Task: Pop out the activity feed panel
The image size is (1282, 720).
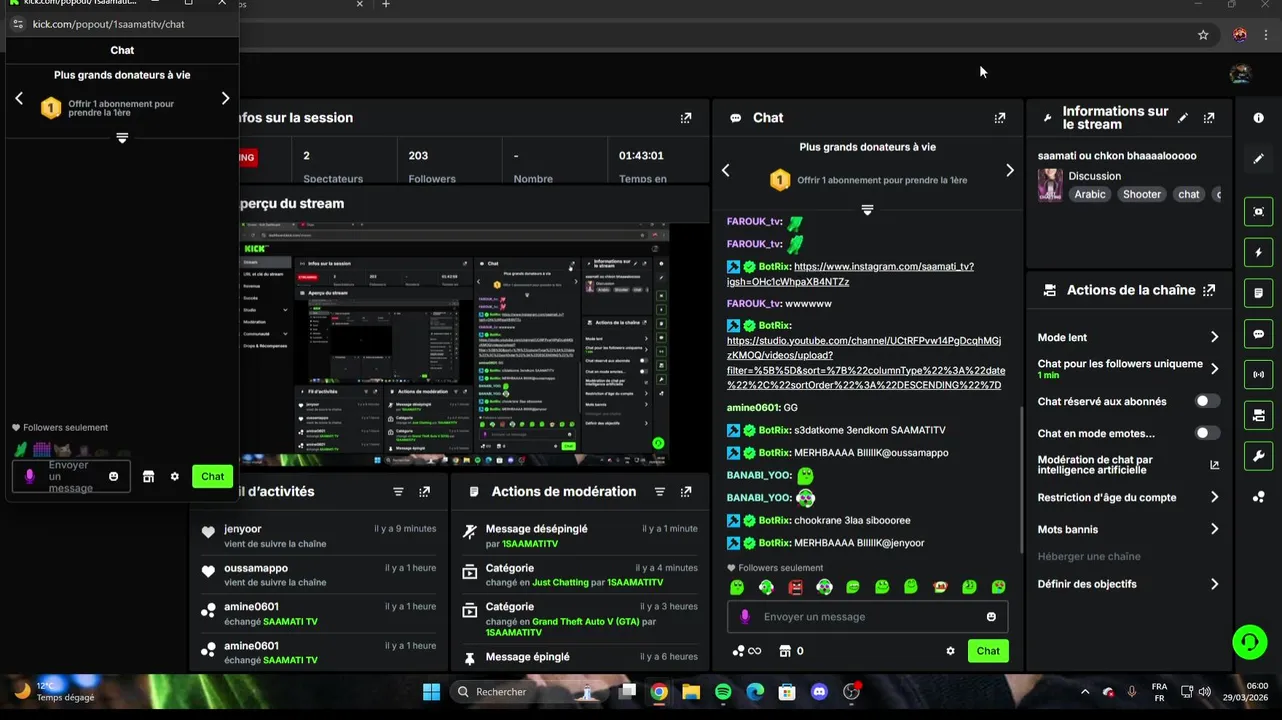Action: [425, 492]
